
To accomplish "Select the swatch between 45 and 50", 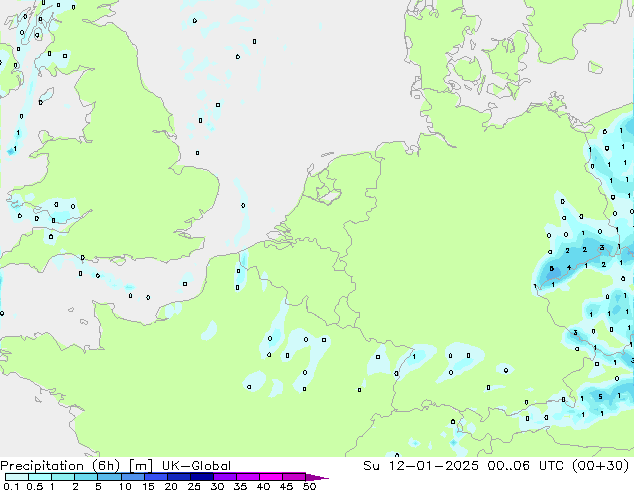I will tap(294, 477).
